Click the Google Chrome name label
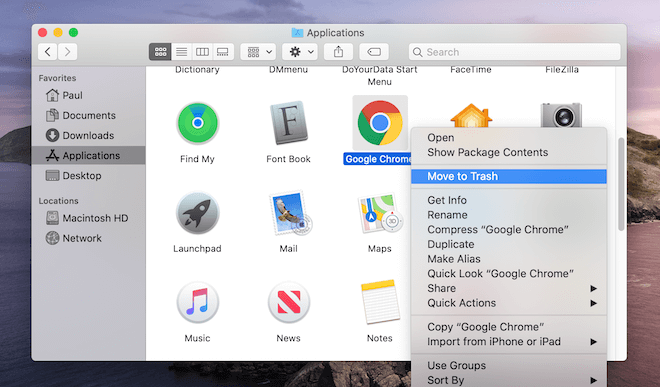The width and height of the screenshot is (660, 387). [x=378, y=159]
